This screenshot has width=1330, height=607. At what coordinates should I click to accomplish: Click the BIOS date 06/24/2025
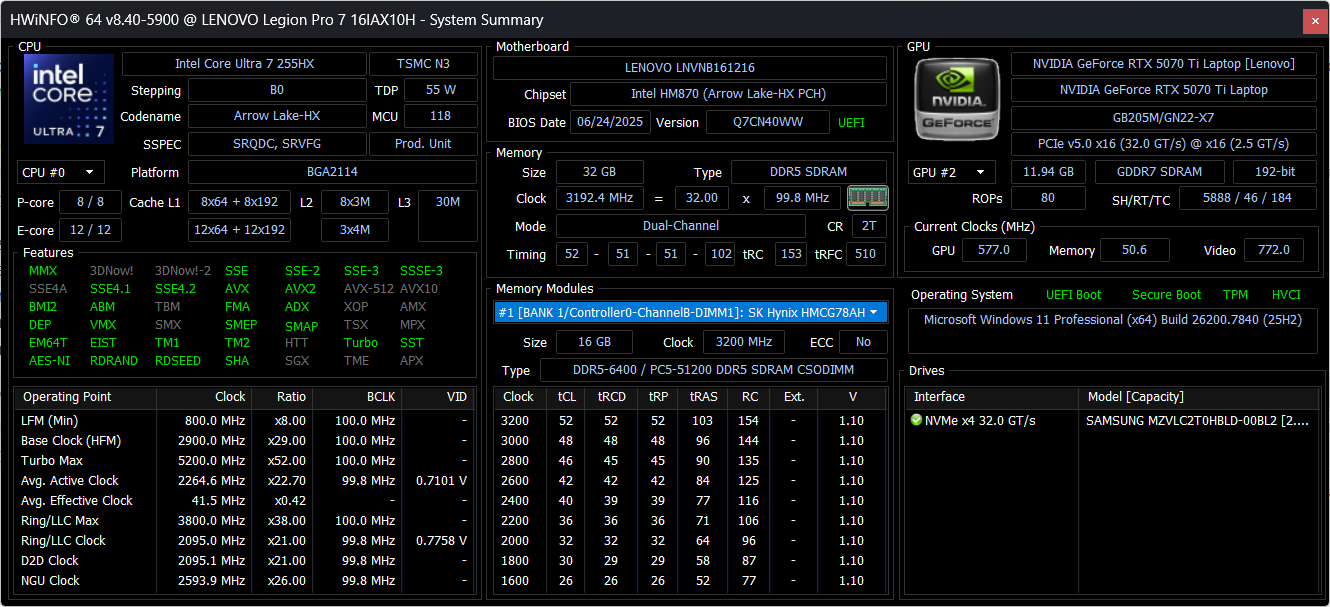(x=610, y=122)
